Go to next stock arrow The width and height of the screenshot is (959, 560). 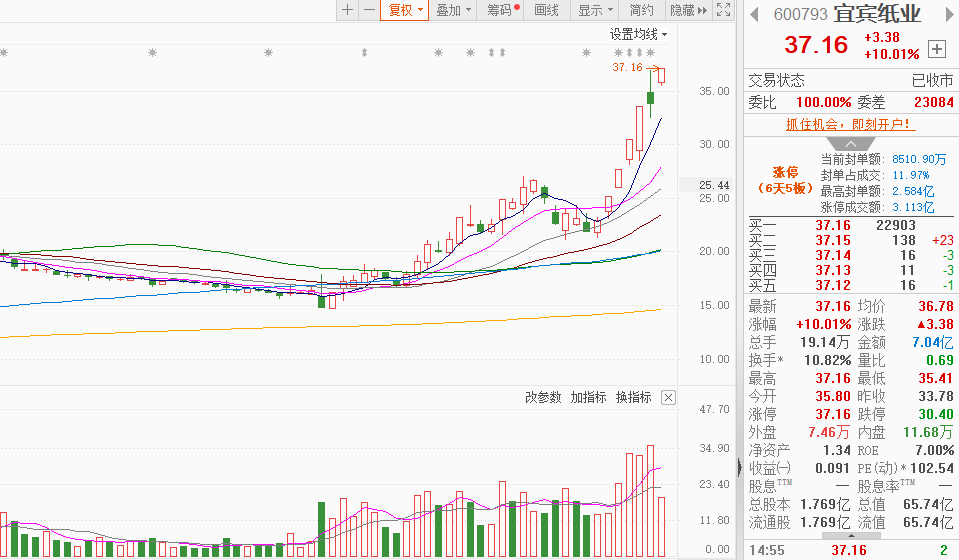(x=950, y=14)
